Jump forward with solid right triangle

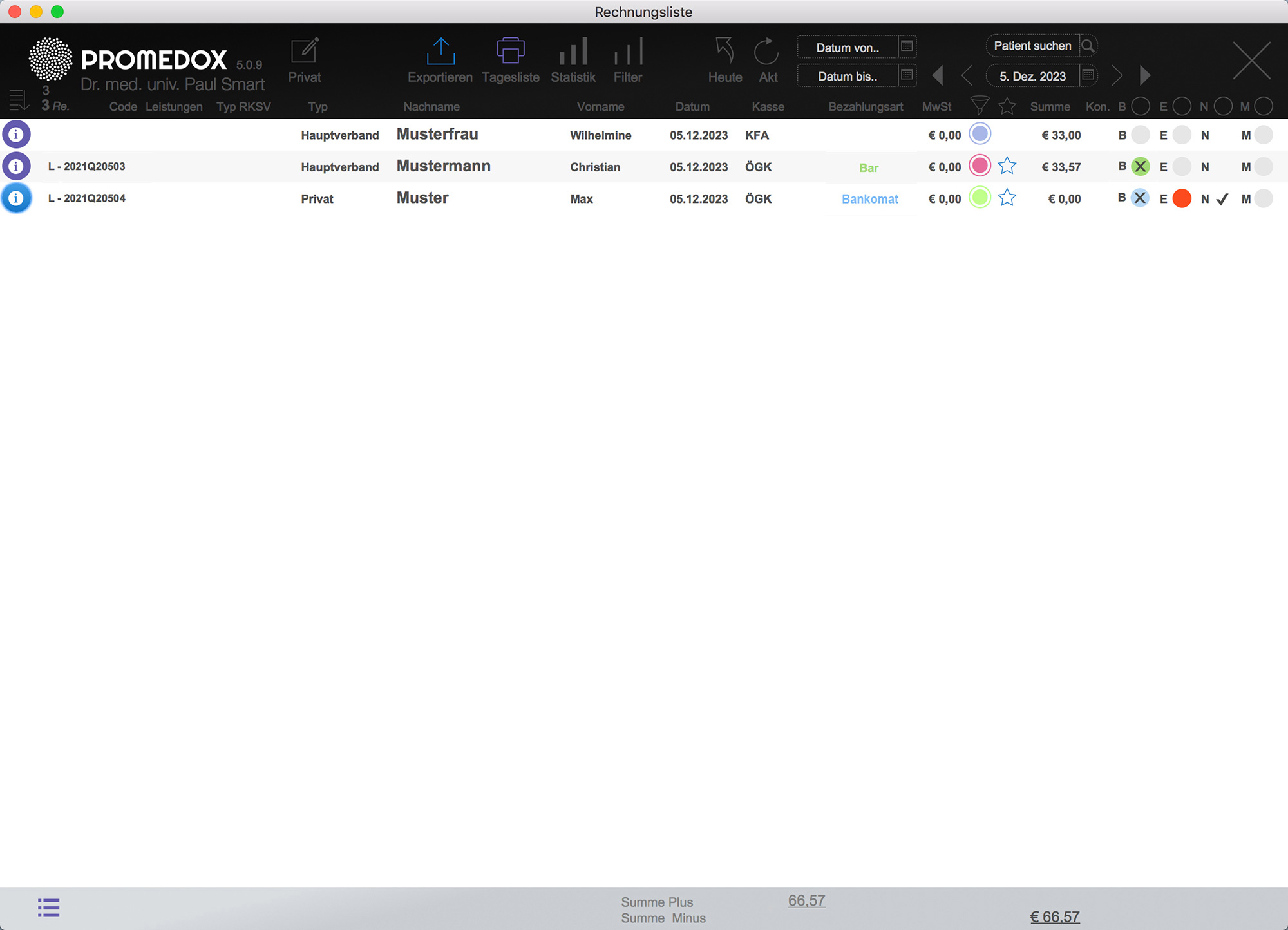[1145, 75]
